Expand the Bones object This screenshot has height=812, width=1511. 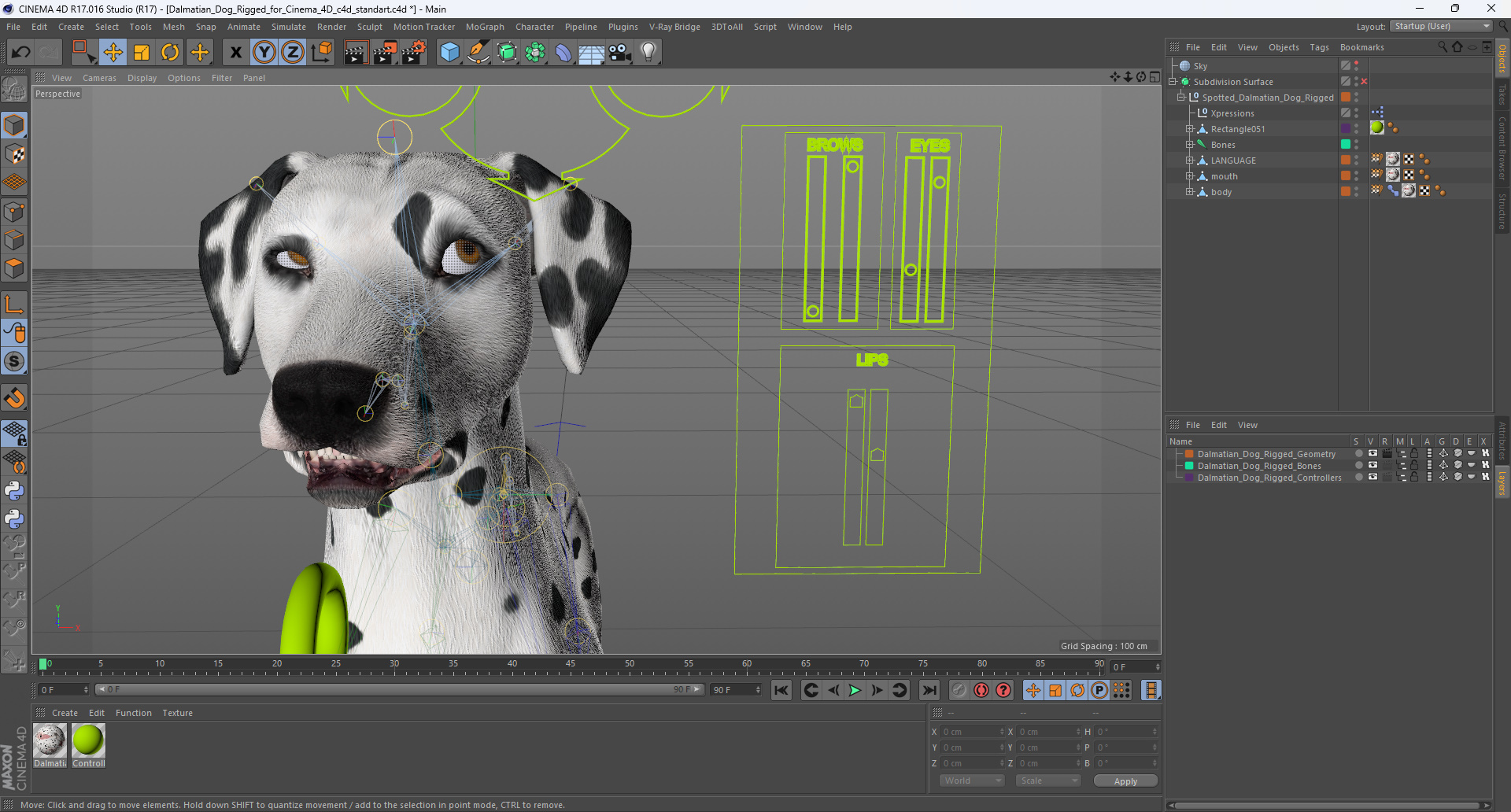[x=1190, y=145]
